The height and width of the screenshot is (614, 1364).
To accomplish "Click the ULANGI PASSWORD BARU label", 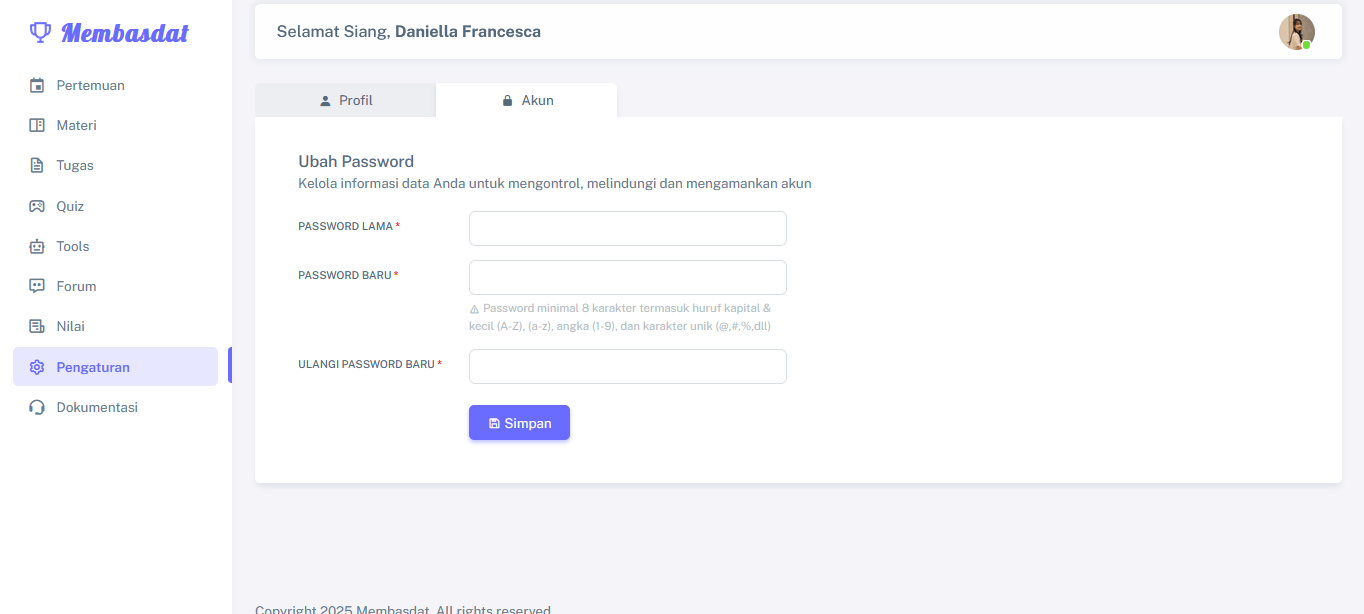I will coord(370,364).
